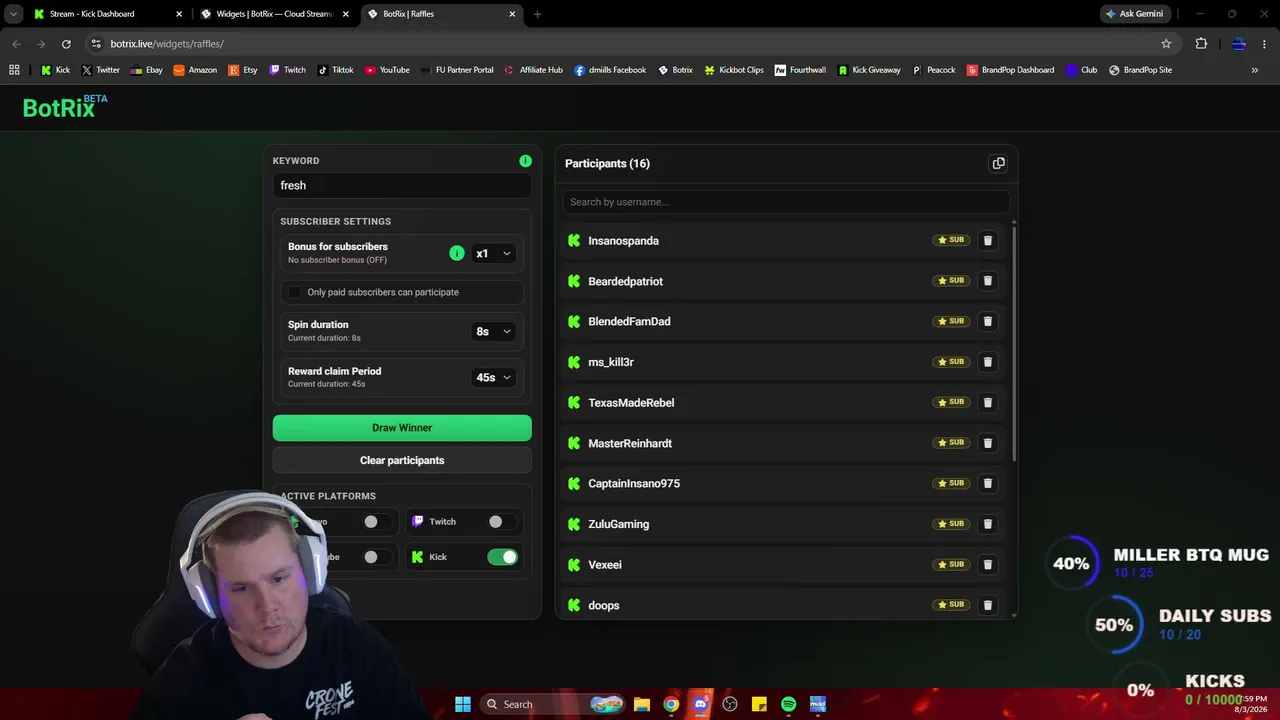1280x720 pixels.
Task: Enable only paid subscribers can participate
Action: [294, 292]
